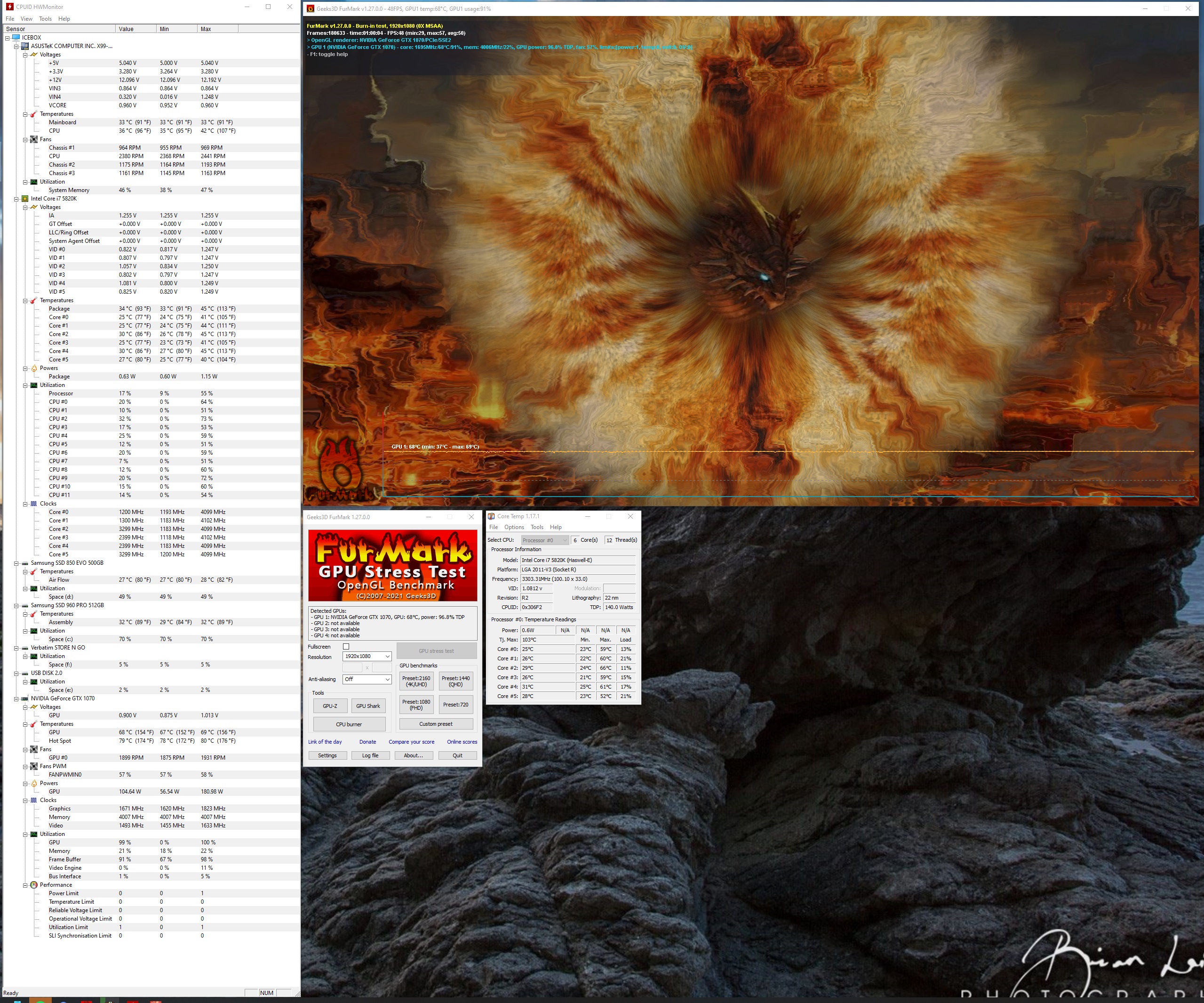This screenshot has width=1204, height=1003.
Task: Click the Temperatures icon under Samsung SSD 850 EVO
Action: [x=34, y=572]
